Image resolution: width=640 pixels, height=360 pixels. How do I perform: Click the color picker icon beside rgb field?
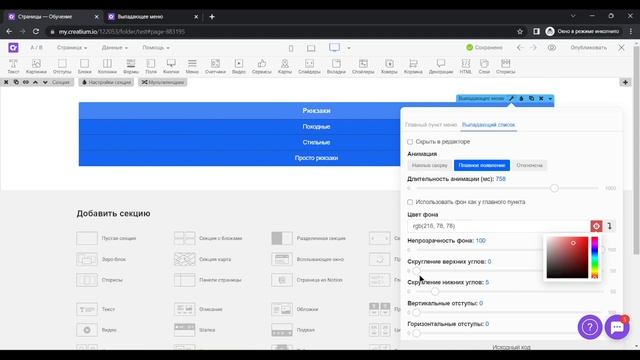[x=596, y=226]
